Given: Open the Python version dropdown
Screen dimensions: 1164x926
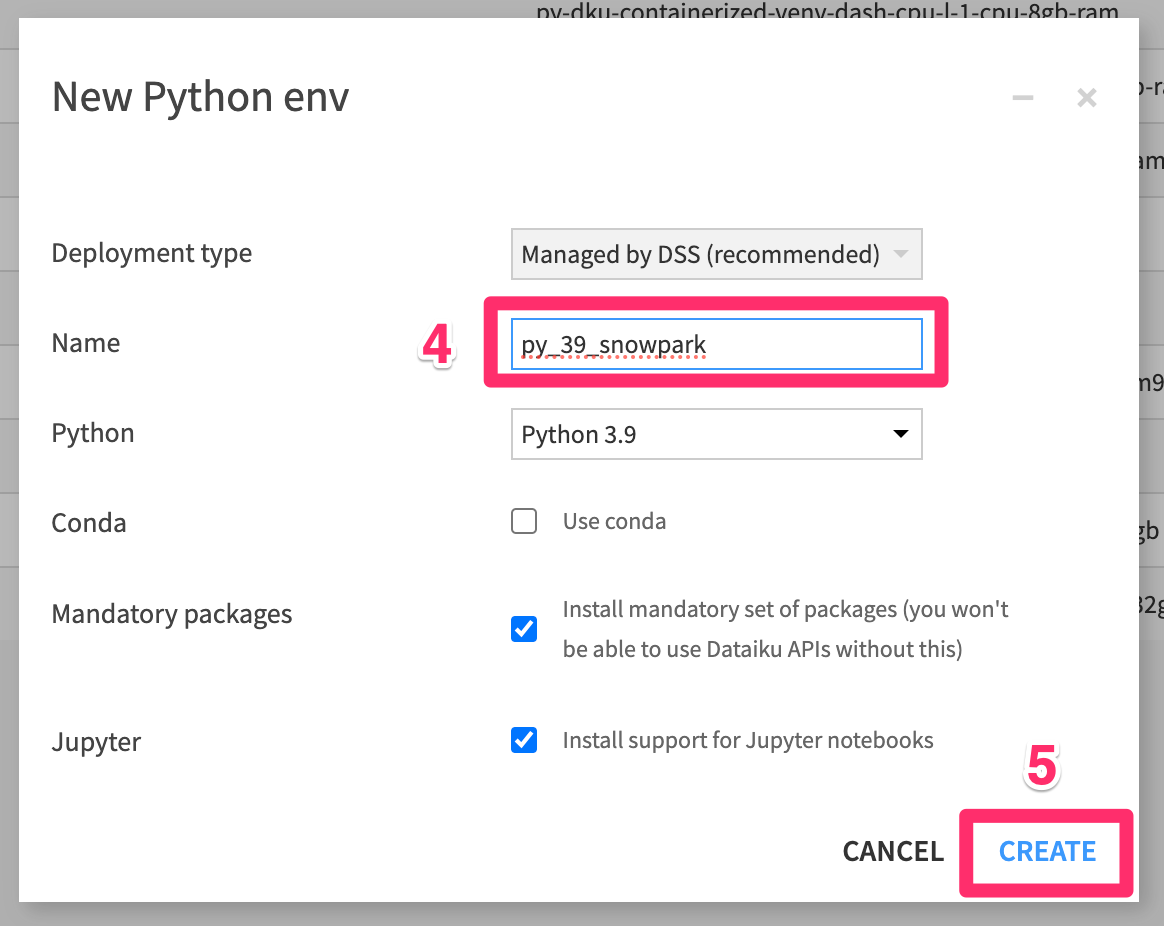Looking at the screenshot, I should click(715, 434).
